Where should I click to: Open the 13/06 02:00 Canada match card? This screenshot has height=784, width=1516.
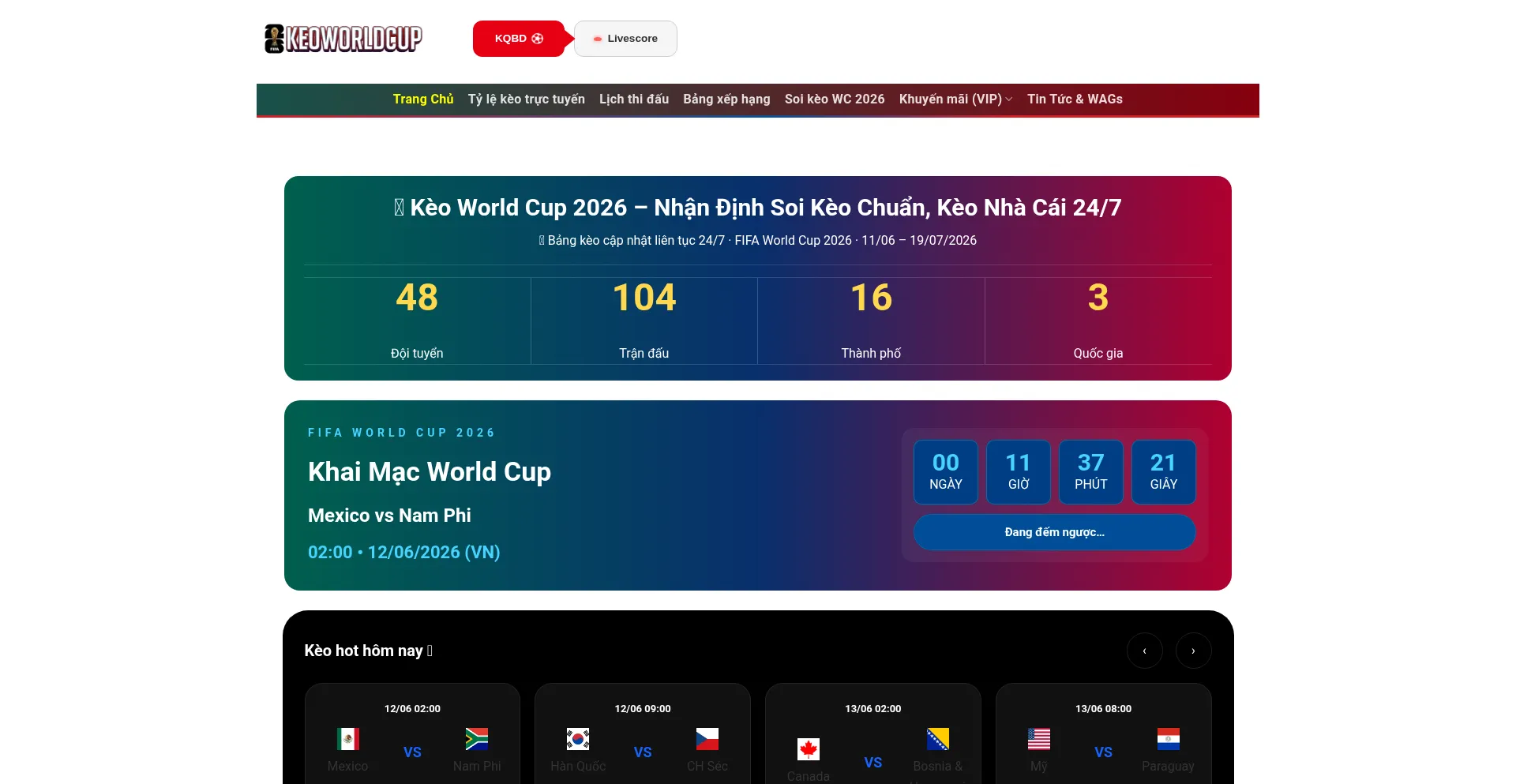[873, 734]
